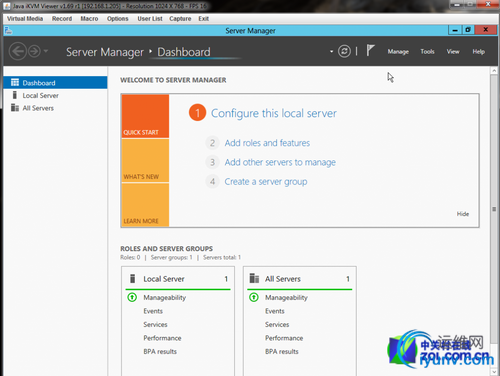This screenshot has height=376, width=500.
Task: Open Manageability in Local Server tile
Action: [x=165, y=298]
